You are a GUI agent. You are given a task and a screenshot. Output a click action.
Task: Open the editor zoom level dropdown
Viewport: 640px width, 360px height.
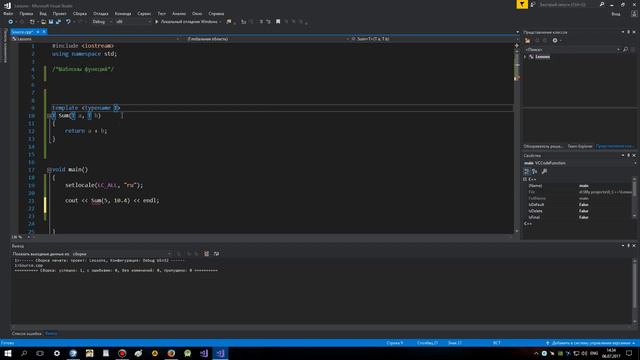(21, 237)
